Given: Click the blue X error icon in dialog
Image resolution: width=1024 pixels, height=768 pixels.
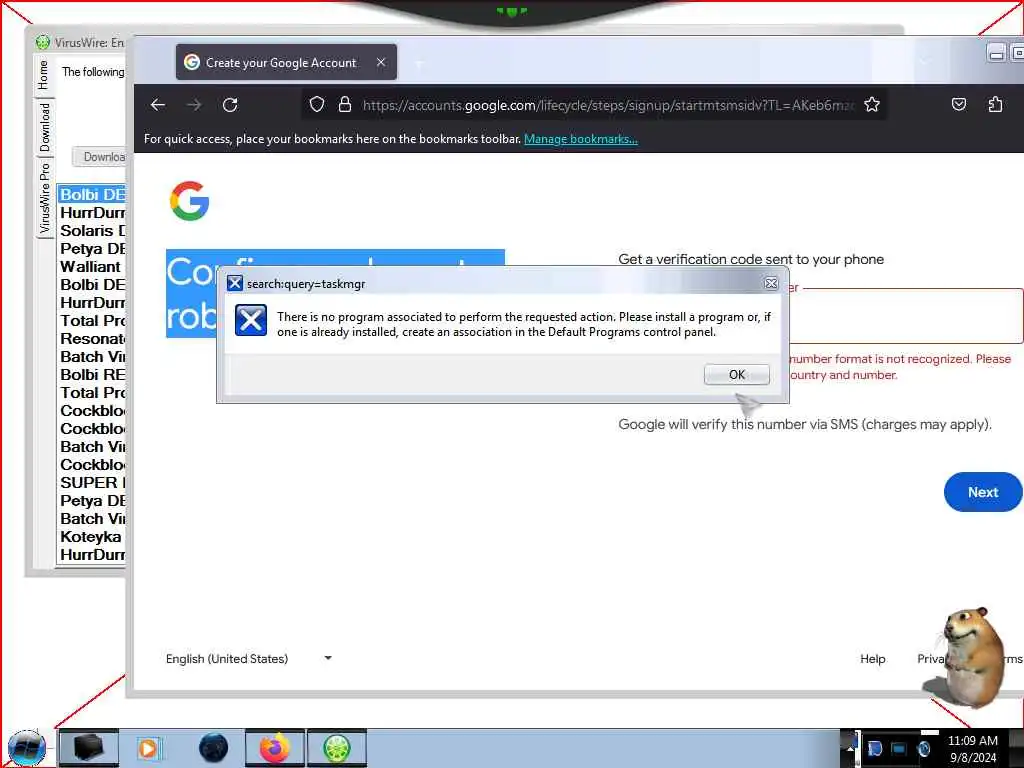Looking at the screenshot, I should pyautogui.click(x=251, y=320).
